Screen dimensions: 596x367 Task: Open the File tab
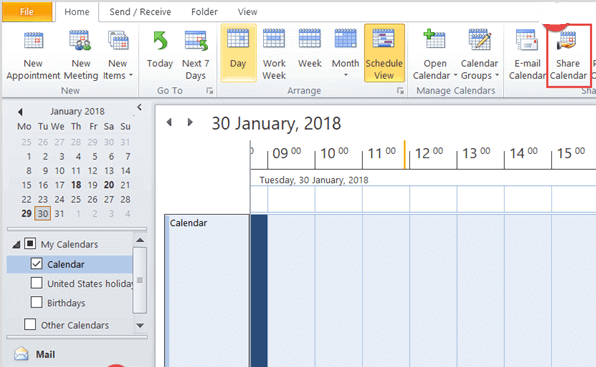[x=27, y=12]
